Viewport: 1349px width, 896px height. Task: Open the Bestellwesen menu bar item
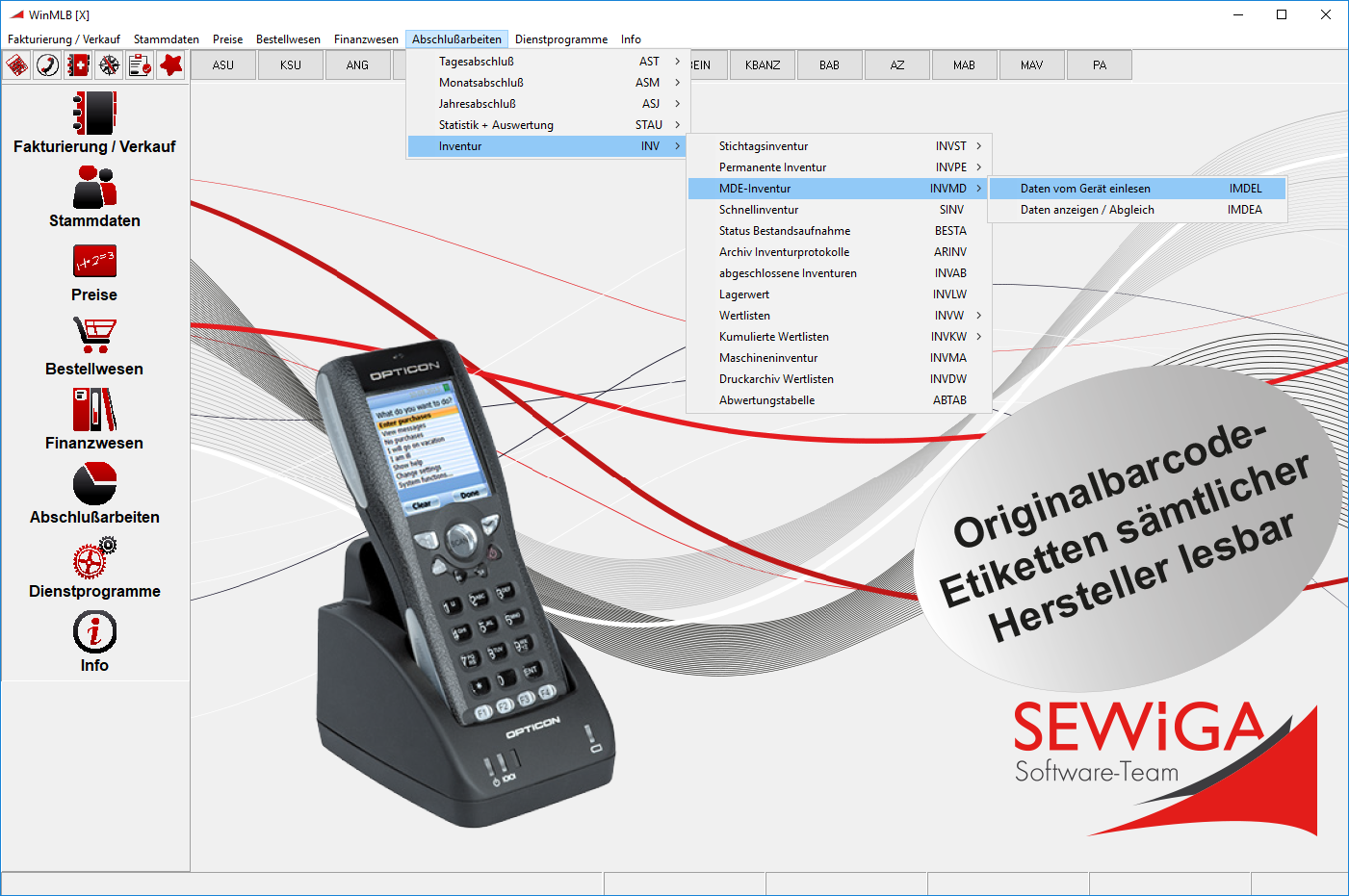(x=288, y=39)
